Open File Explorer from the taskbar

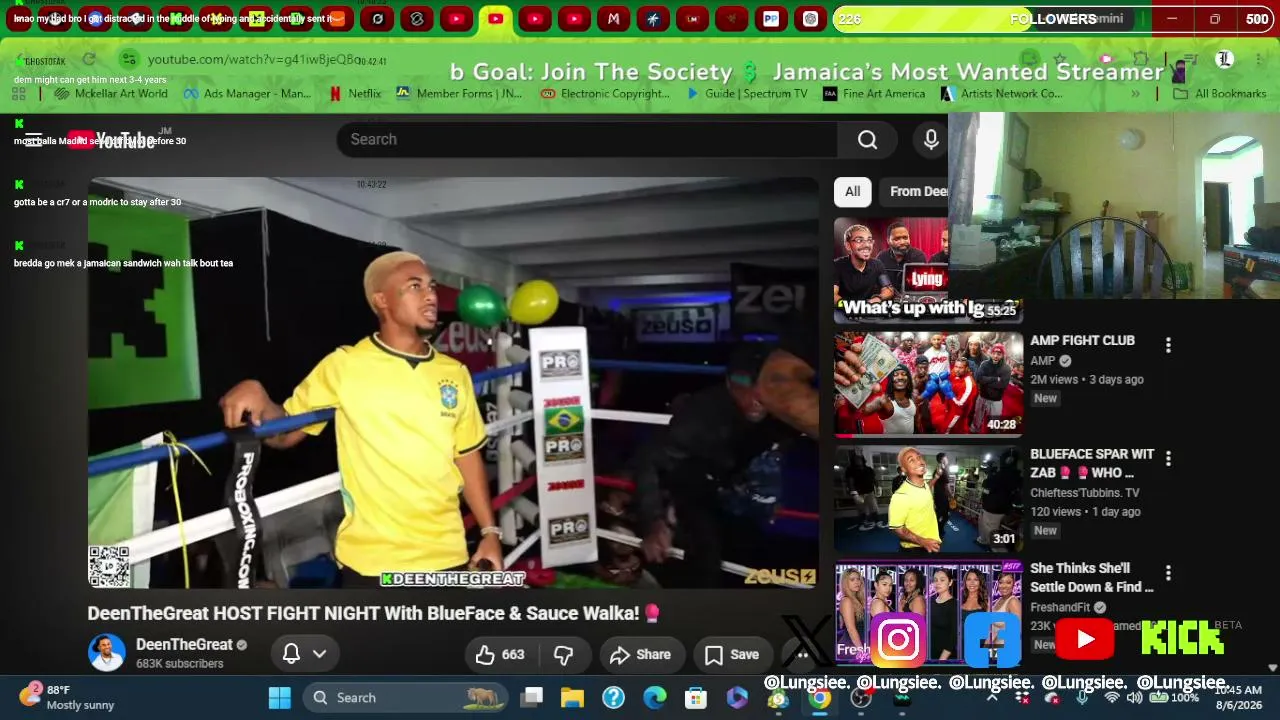point(572,697)
